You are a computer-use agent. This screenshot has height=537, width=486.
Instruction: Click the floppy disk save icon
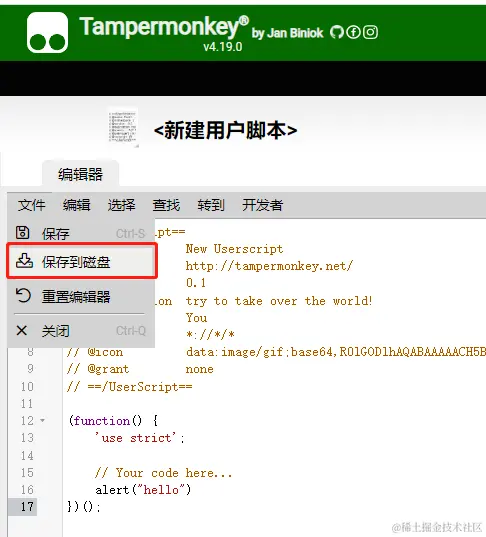(x=23, y=233)
